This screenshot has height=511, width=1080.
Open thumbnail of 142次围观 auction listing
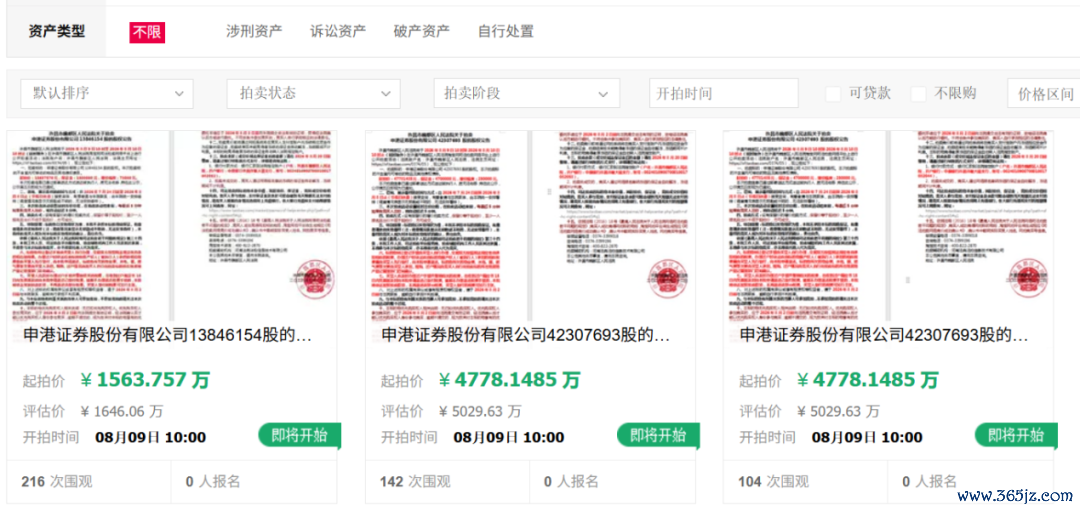(x=530, y=226)
